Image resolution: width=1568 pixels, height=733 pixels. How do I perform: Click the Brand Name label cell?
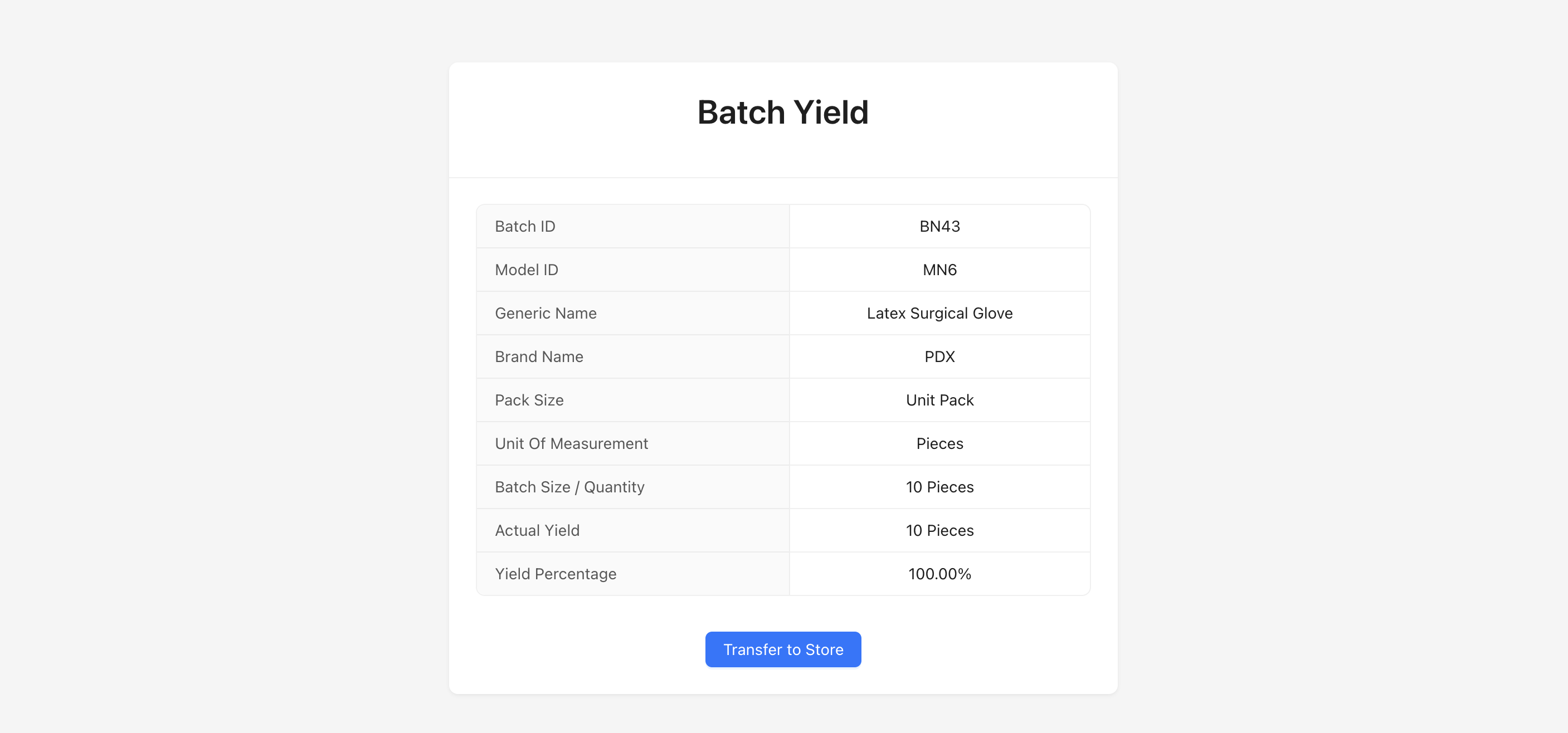(x=539, y=356)
